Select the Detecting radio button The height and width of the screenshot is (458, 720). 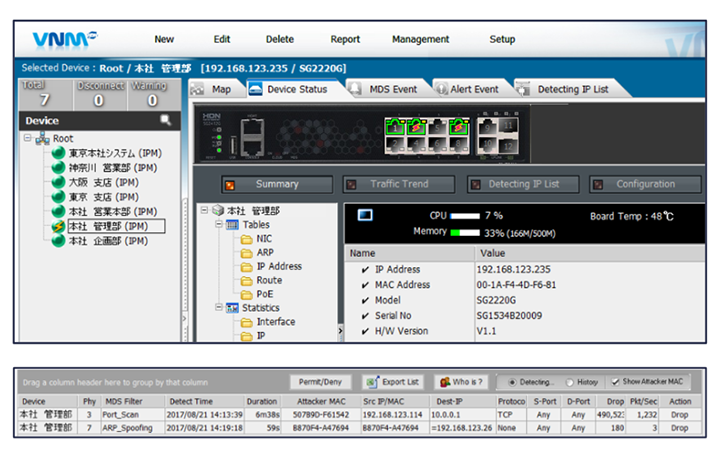(x=513, y=382)
